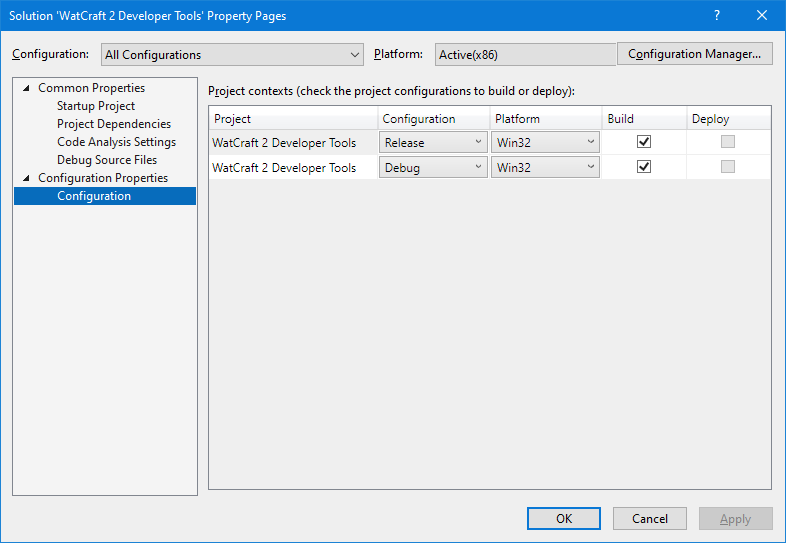
Task: Open the Debug configuration dropdown
Action: click(x=433, y=167)
